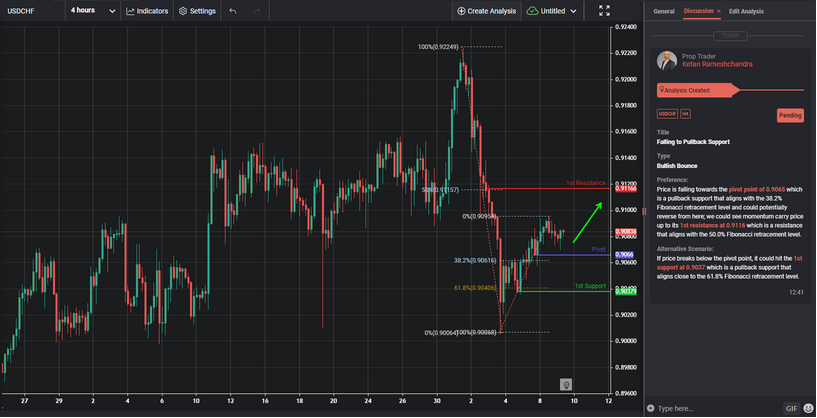Select the 1st Support price label
The image size is (817, 418).
point(624,292)
